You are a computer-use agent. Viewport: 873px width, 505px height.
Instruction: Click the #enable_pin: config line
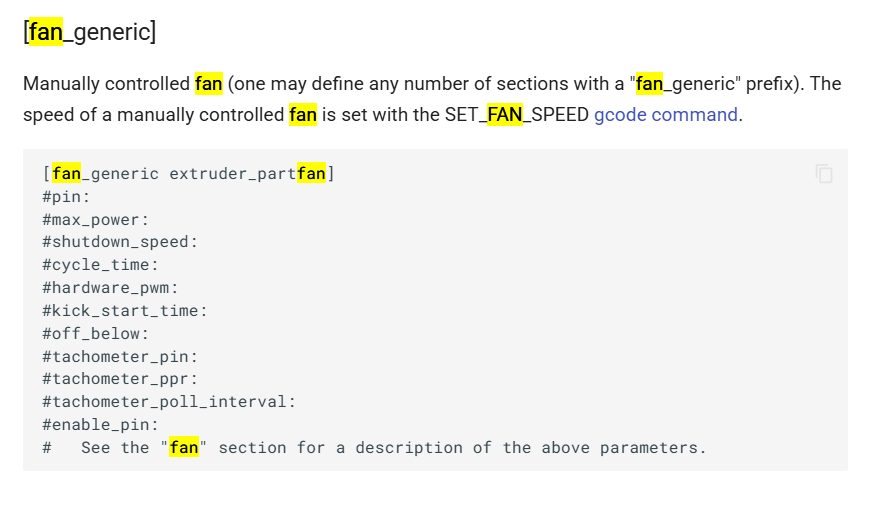coord(101,424)
